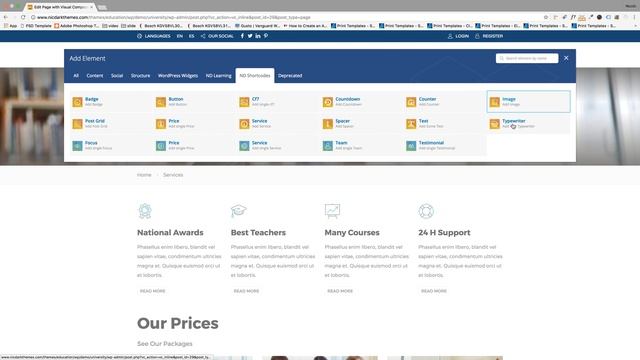Image resolution: width=640 pixels, height=360 pixels.
Task: Switch the site language to EN
Action: (x=180, y=36)
